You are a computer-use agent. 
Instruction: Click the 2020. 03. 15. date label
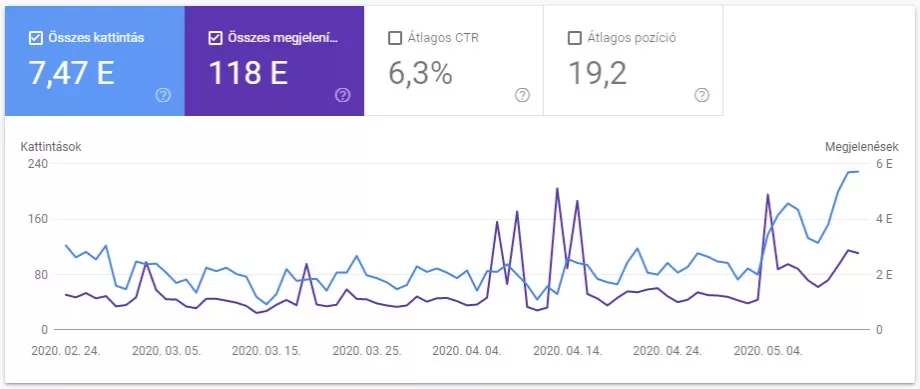click(266, 351)
